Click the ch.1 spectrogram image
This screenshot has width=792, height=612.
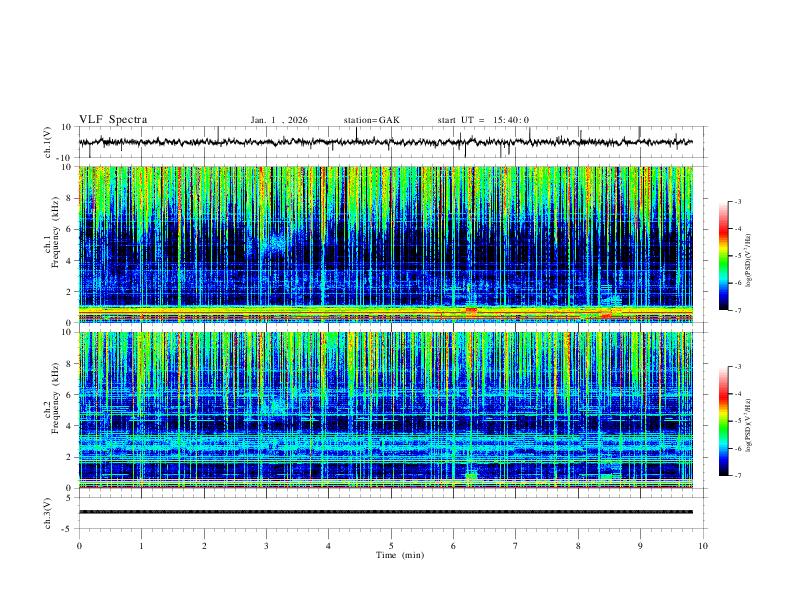click(386, 244)
